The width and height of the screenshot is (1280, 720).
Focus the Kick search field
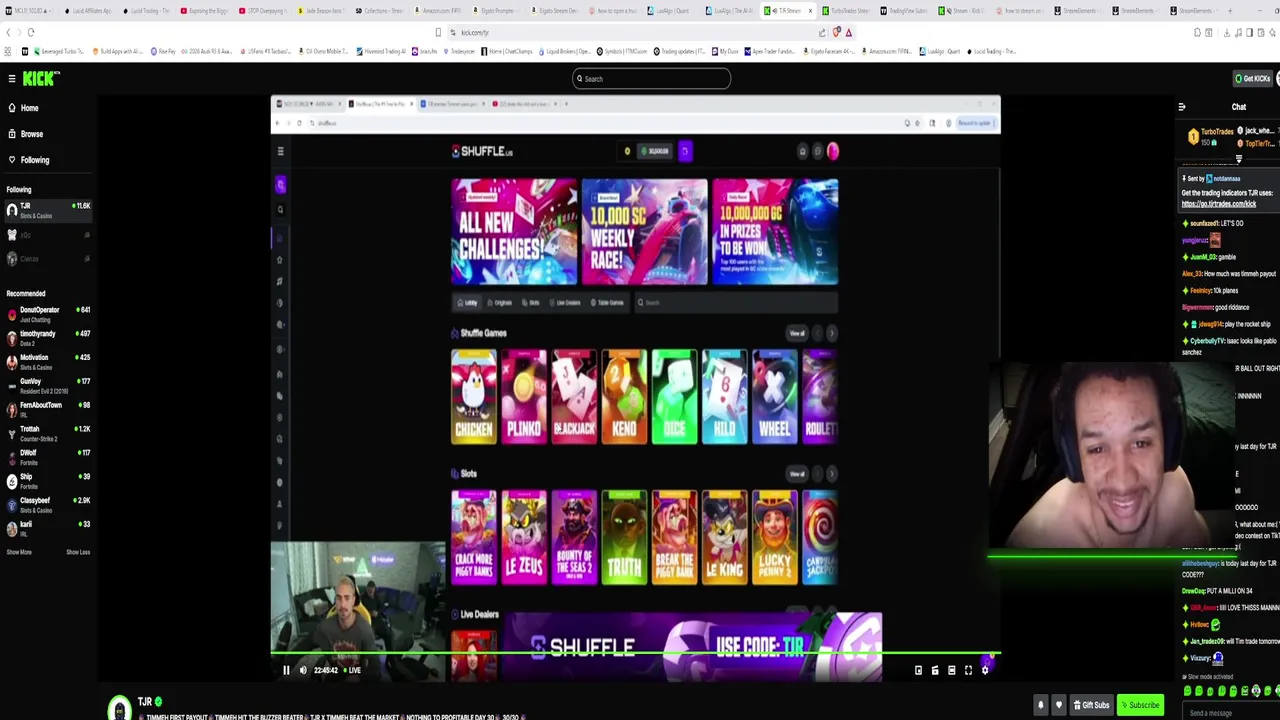point(651,79)
